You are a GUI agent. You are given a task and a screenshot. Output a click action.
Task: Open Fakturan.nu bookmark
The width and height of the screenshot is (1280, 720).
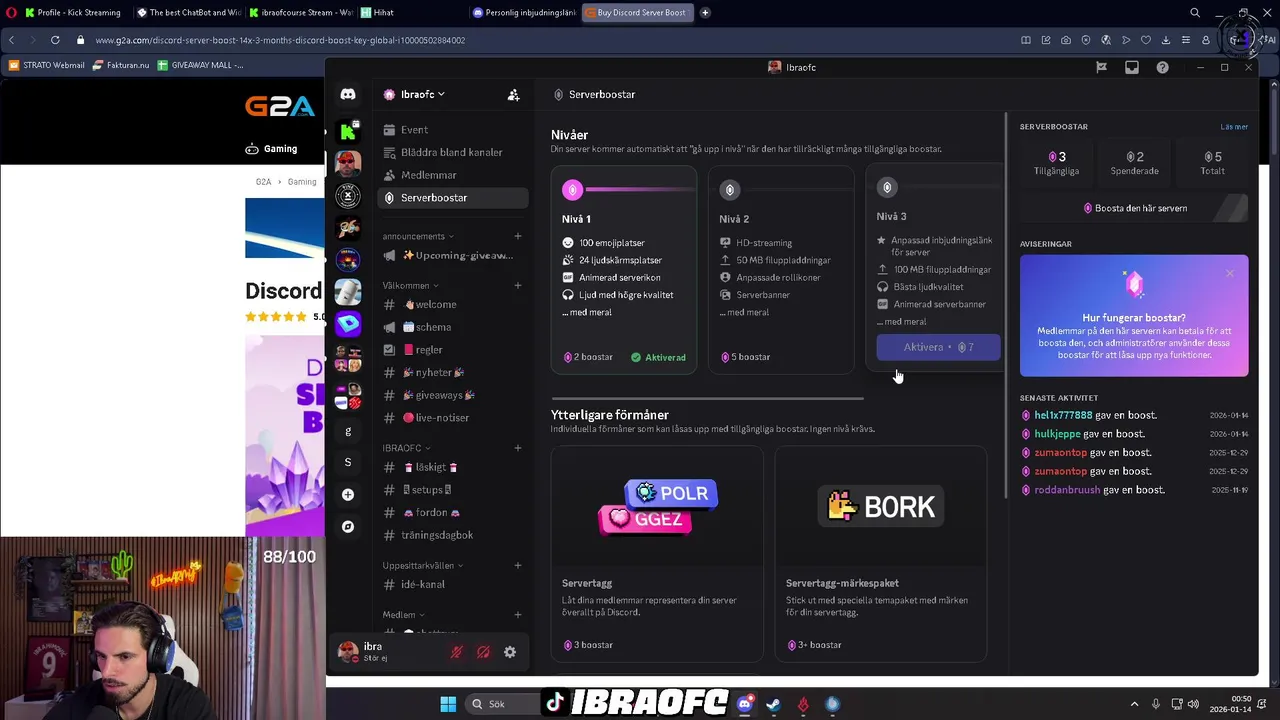[121, 65]
